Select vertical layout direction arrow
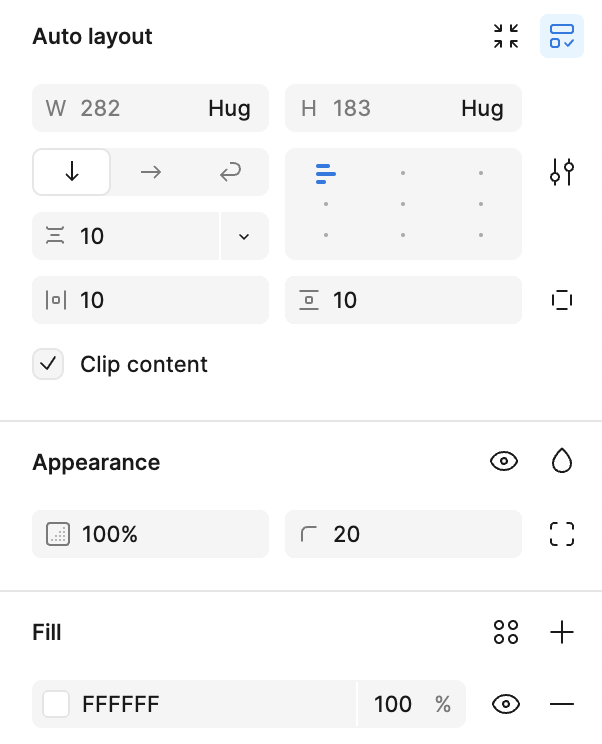 (x=72, y=172)
